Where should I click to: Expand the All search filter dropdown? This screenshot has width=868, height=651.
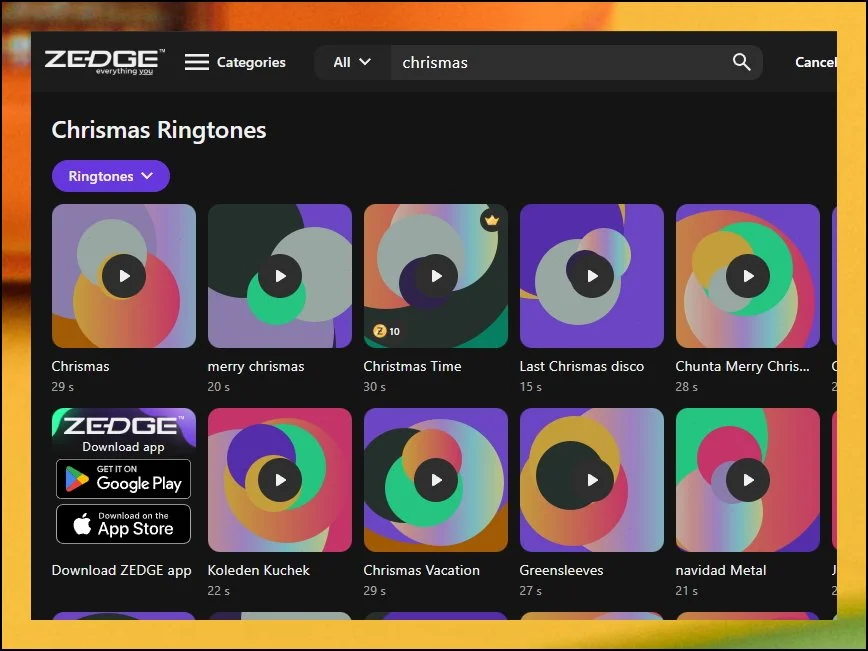pyautogui.click(x=351, y=62)
